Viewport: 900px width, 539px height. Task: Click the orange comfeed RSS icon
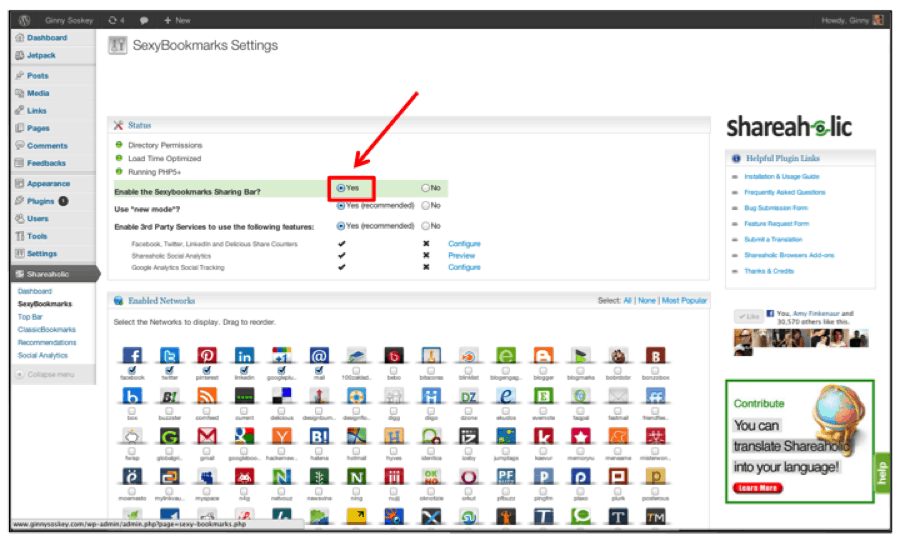[207, 395]
